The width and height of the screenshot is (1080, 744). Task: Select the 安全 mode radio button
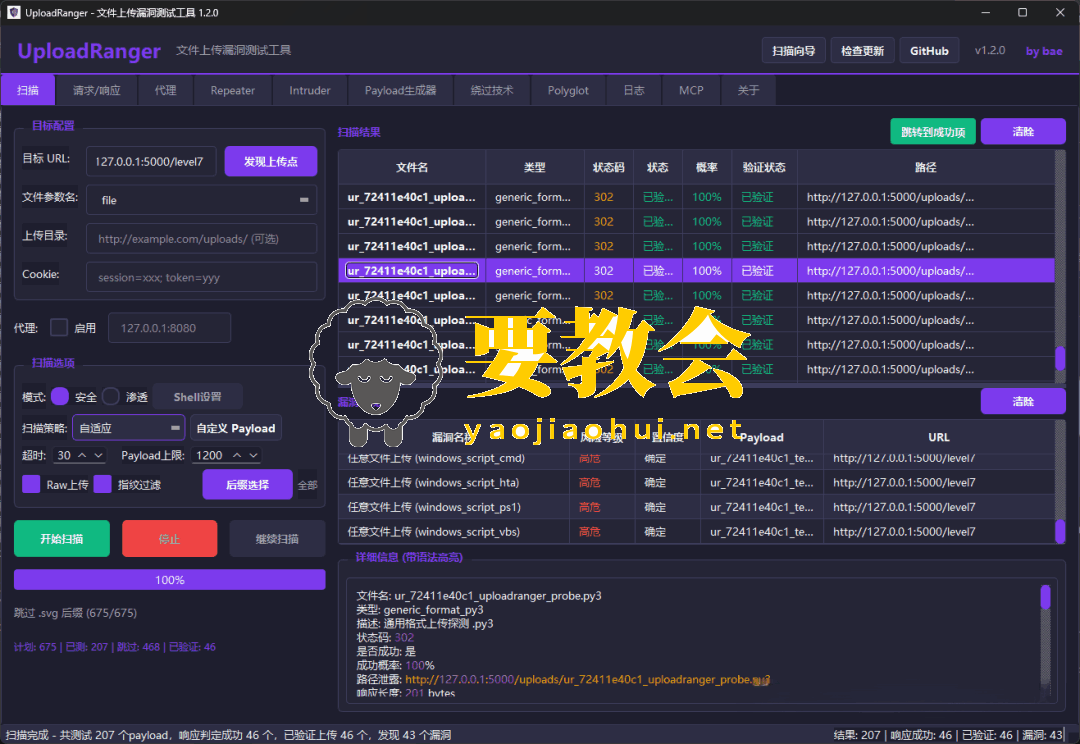tap(60, 396)
